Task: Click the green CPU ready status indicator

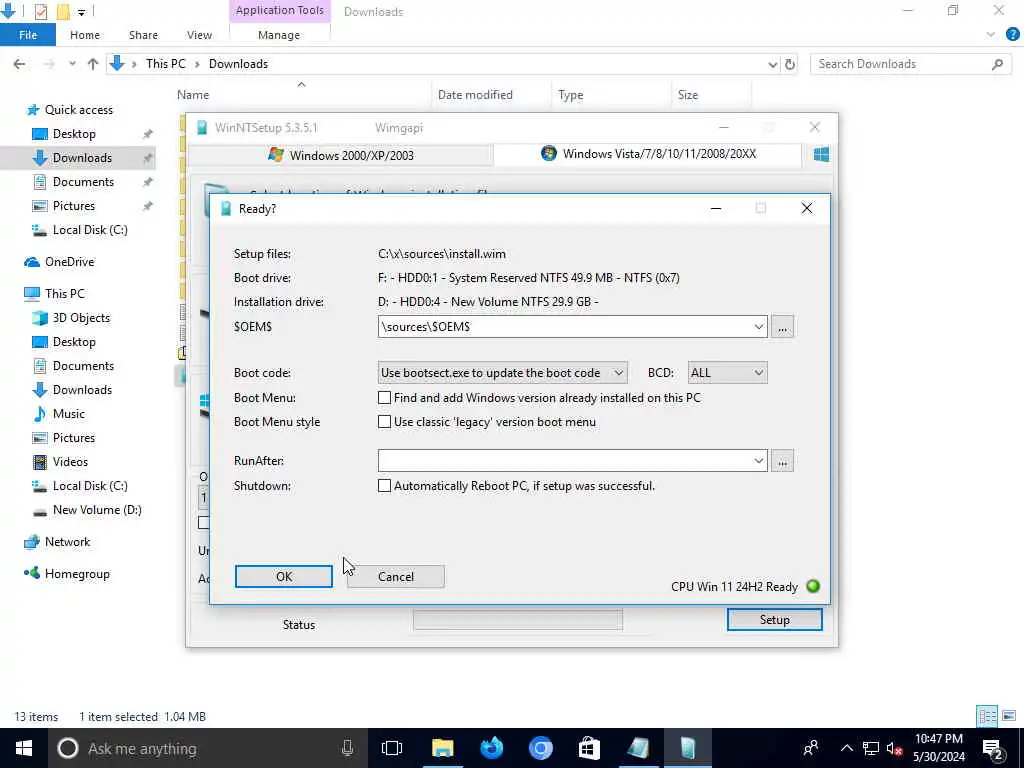Action: (813, 586)
